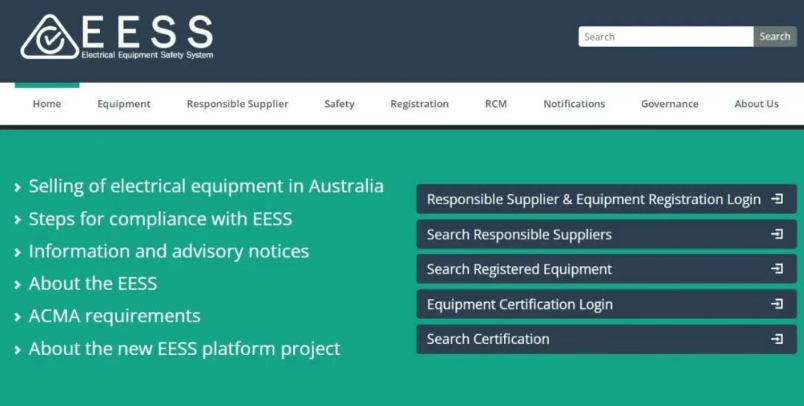Click chevron beside About the EESS

click(18, 285)
